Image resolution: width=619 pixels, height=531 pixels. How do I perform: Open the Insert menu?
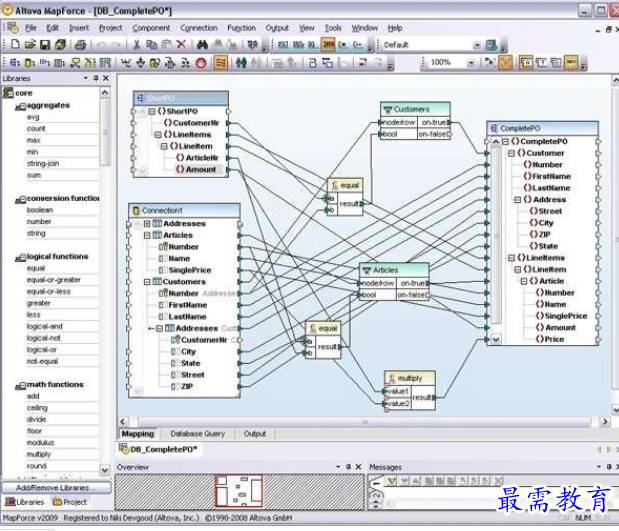(x=79, y=28)
